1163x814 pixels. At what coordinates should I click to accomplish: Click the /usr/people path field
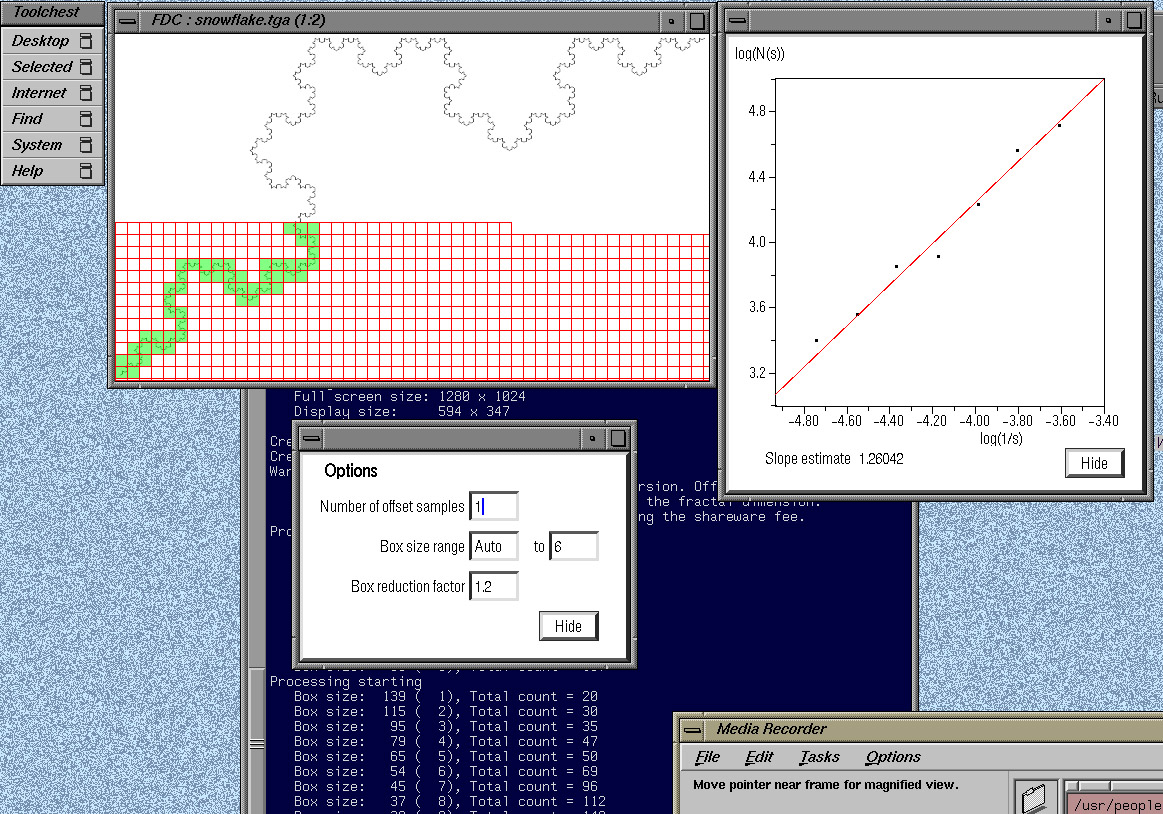click(1115, 804)
